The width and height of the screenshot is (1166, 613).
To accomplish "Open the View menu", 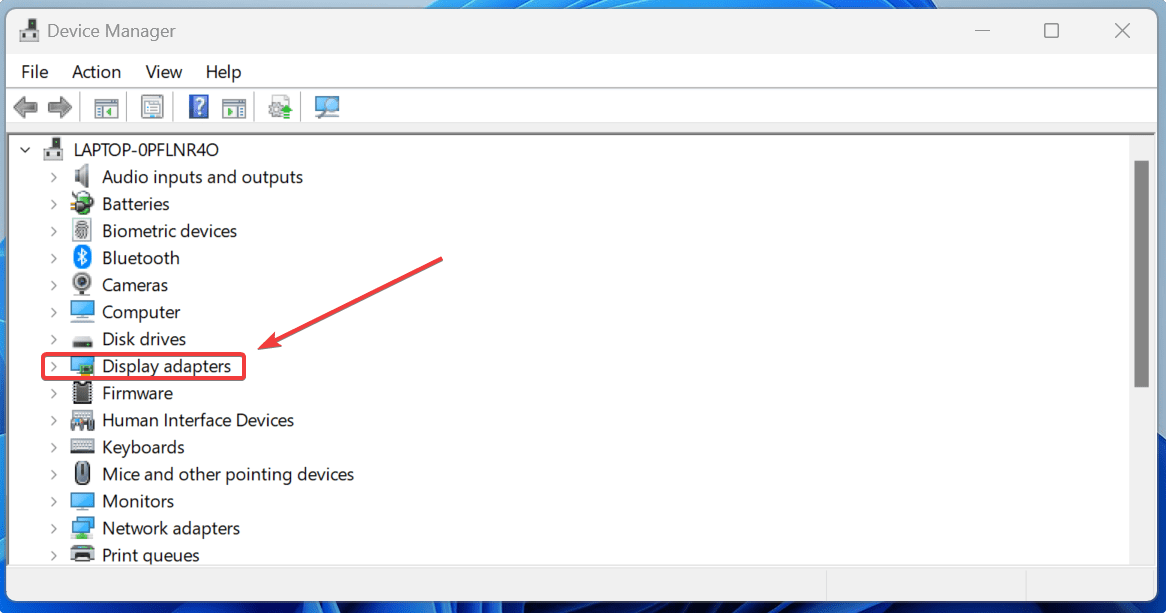I will [163, 71].
